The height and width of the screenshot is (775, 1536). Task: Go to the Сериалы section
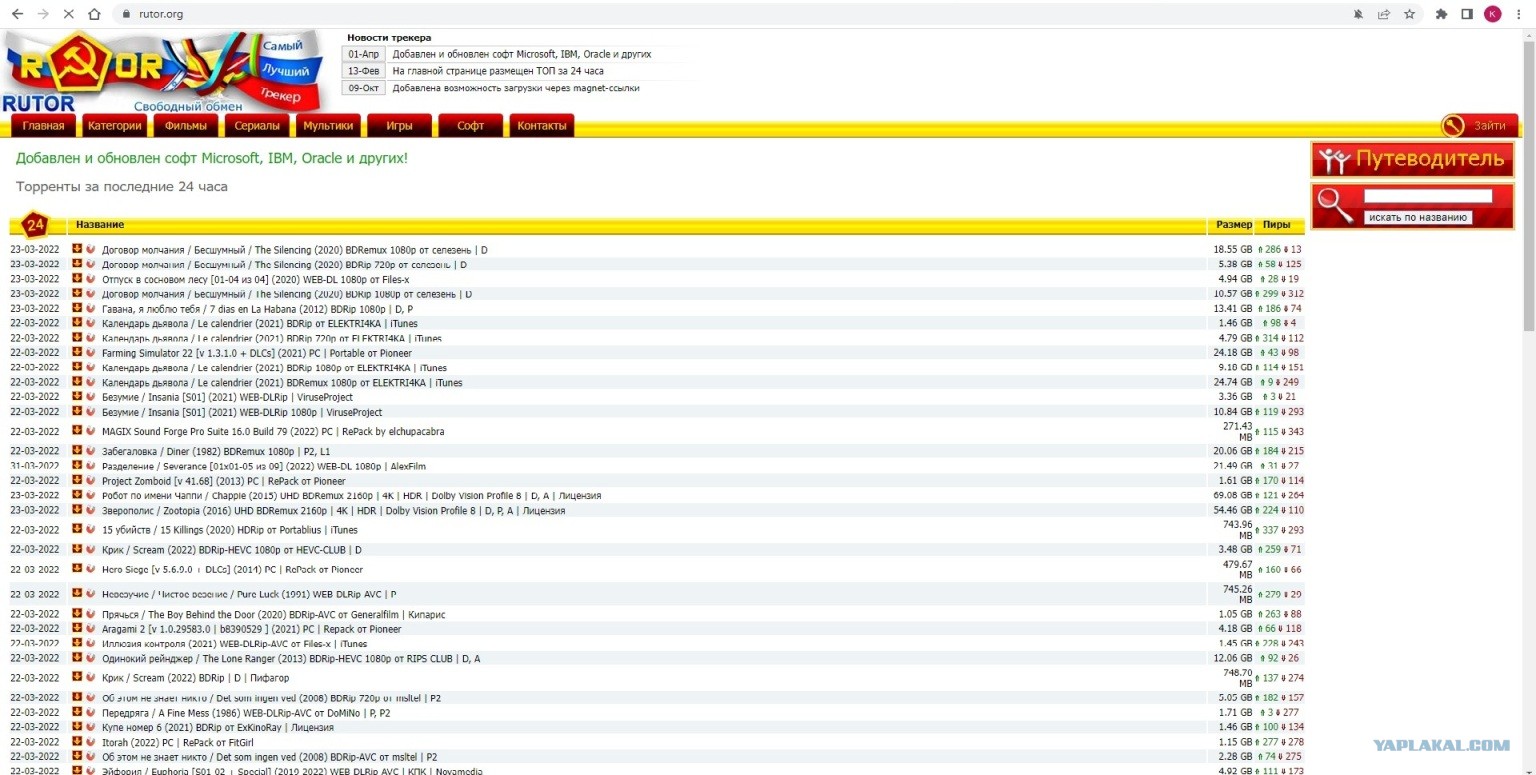[257, 126]
